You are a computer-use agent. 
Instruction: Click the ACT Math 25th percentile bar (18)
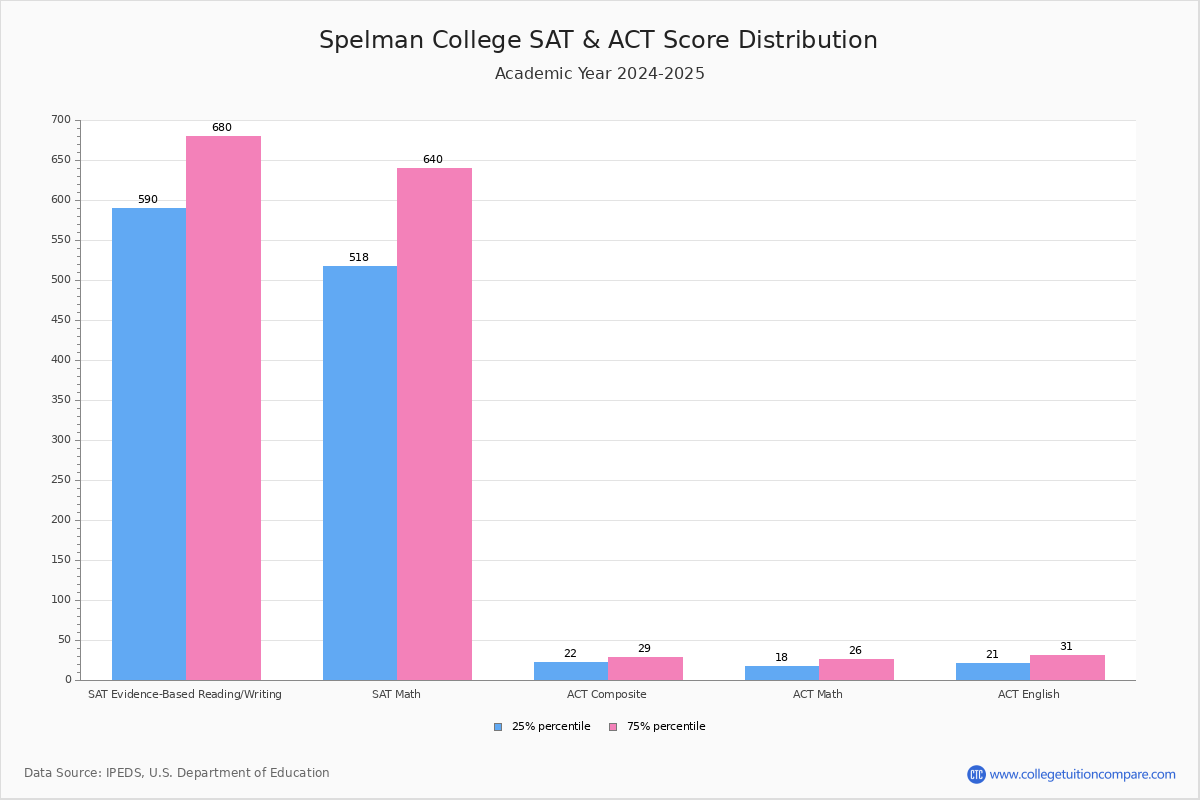(782, 673)
